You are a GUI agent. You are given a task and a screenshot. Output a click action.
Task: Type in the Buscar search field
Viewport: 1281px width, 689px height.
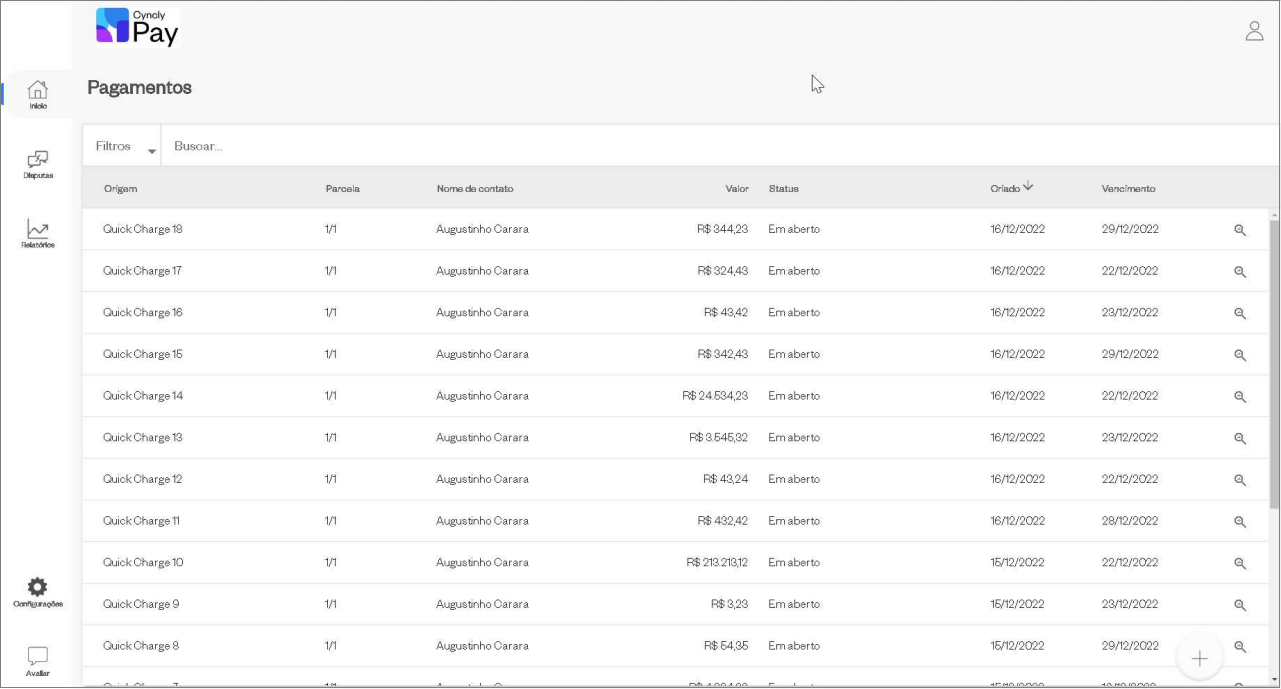coord(700,147)
